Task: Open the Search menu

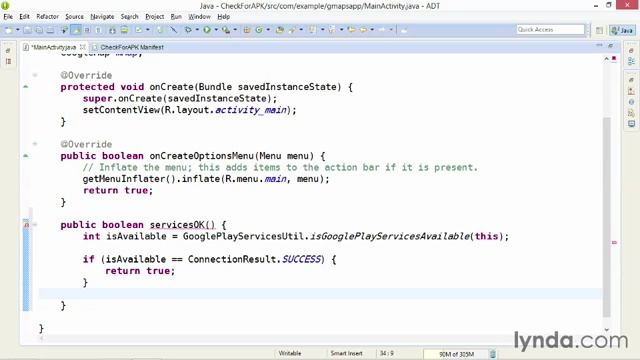Action: (129, 17)
